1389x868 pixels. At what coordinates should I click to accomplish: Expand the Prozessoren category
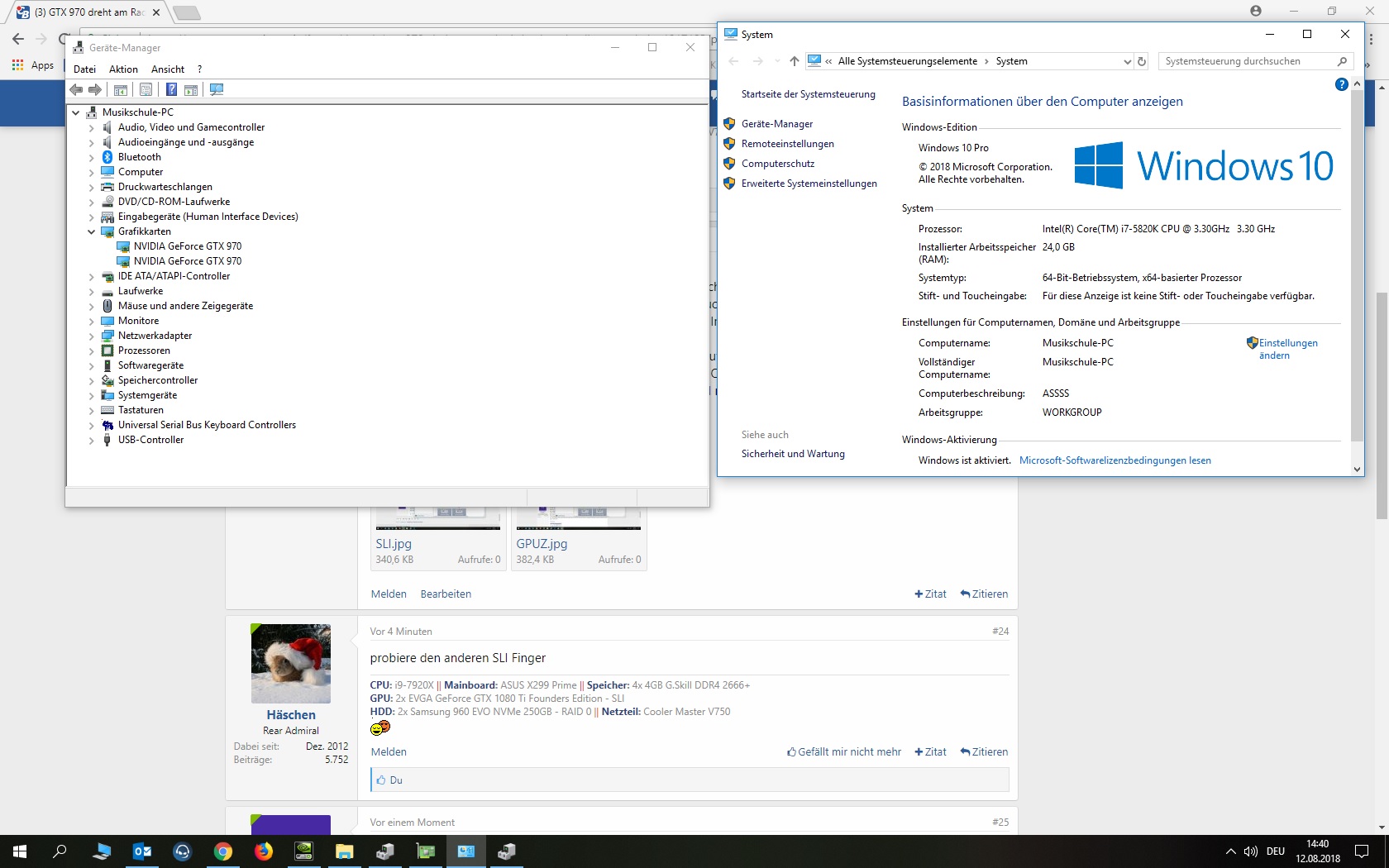tap(92, 351)
